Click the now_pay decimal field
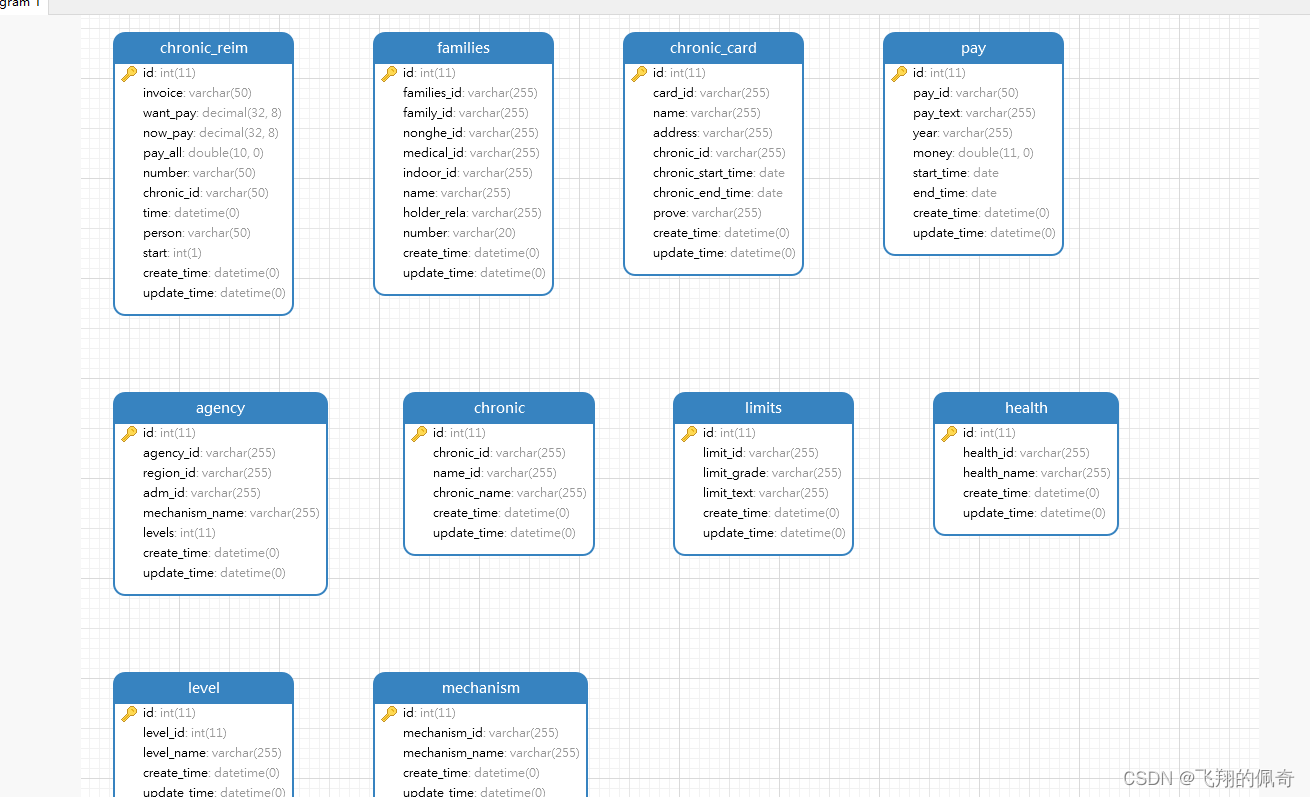This screenshot has width=1310, height=797. (x=211, y=133)
